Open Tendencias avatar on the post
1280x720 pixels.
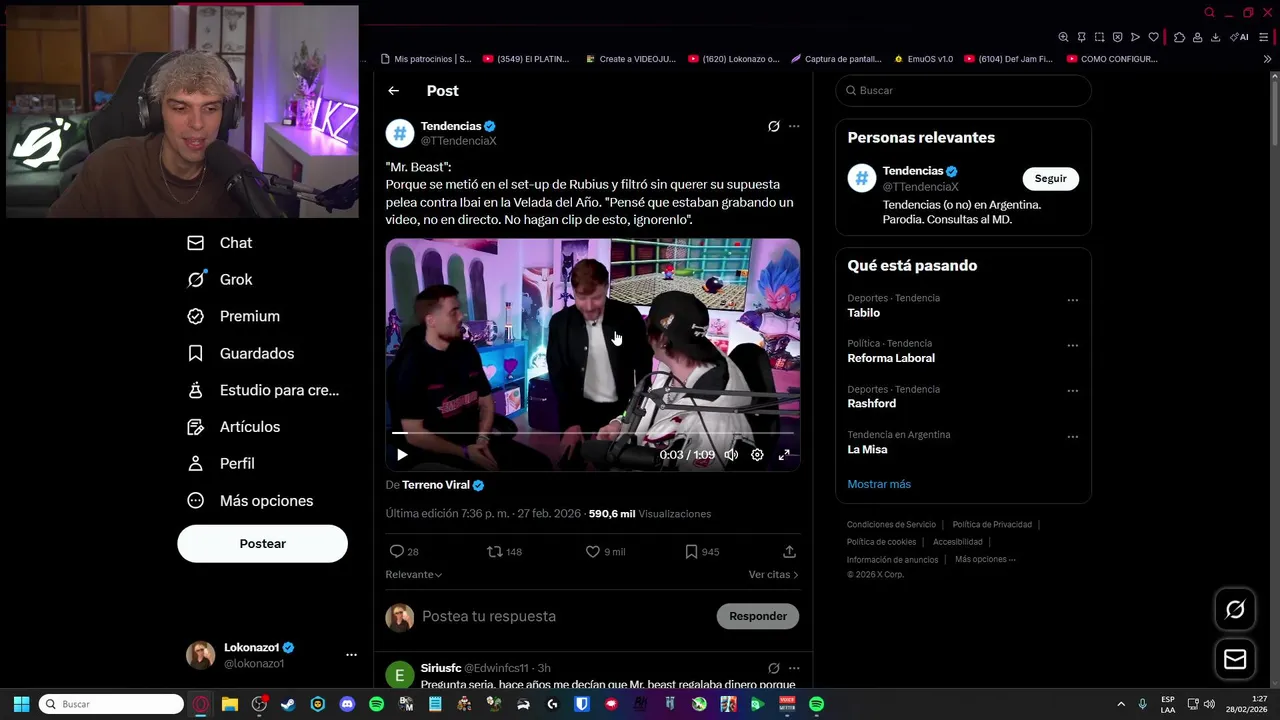pyautogui.click(x=400, y=133)
